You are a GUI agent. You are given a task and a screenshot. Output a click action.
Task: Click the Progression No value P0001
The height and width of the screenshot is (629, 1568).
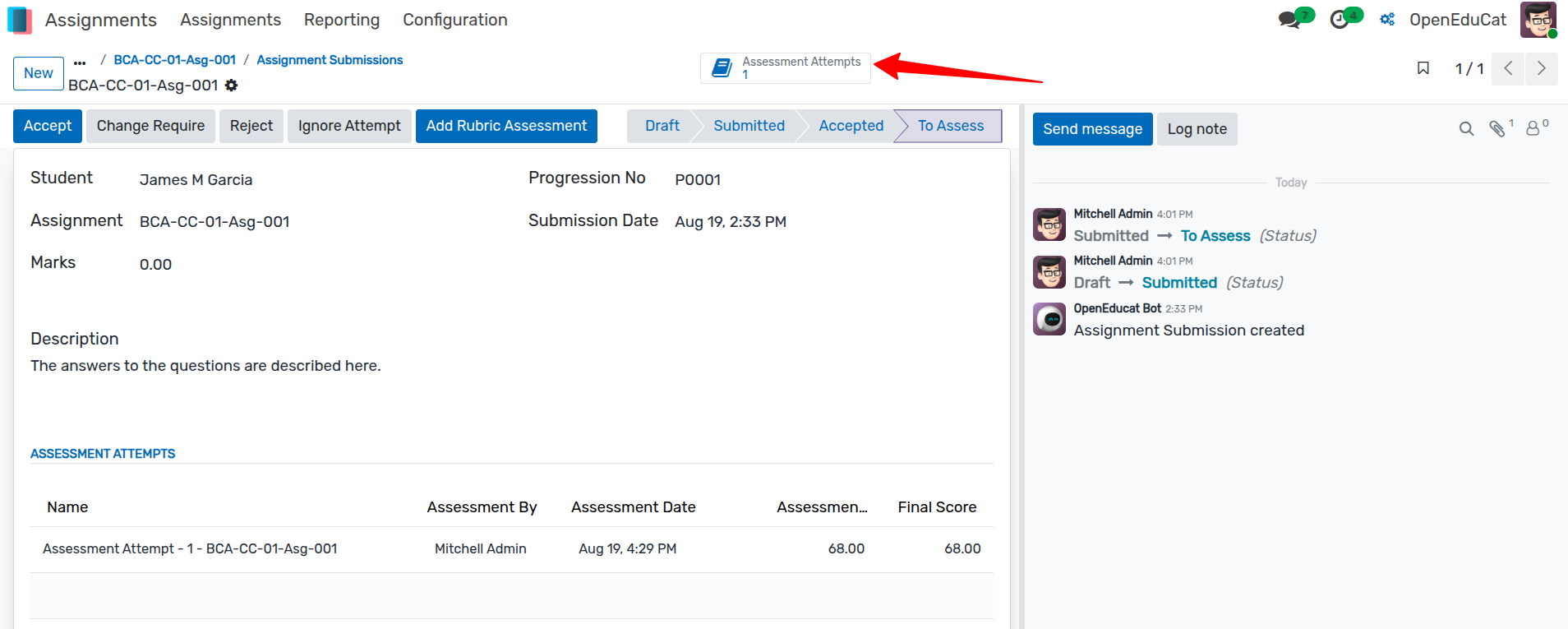click(698, 180)
